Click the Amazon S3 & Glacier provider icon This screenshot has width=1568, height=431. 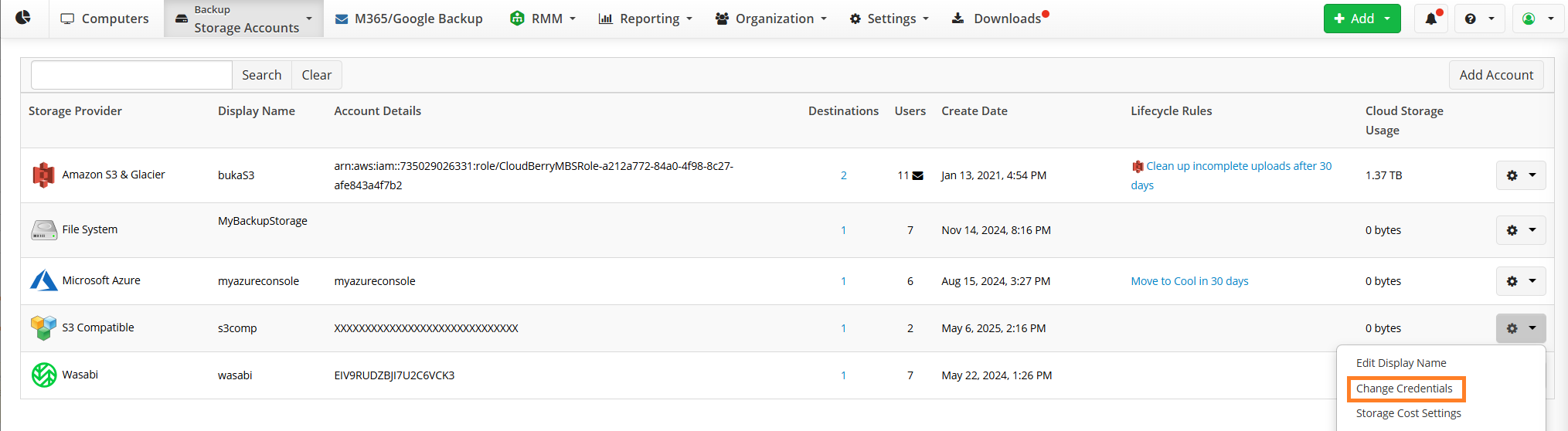coord(43,175)
